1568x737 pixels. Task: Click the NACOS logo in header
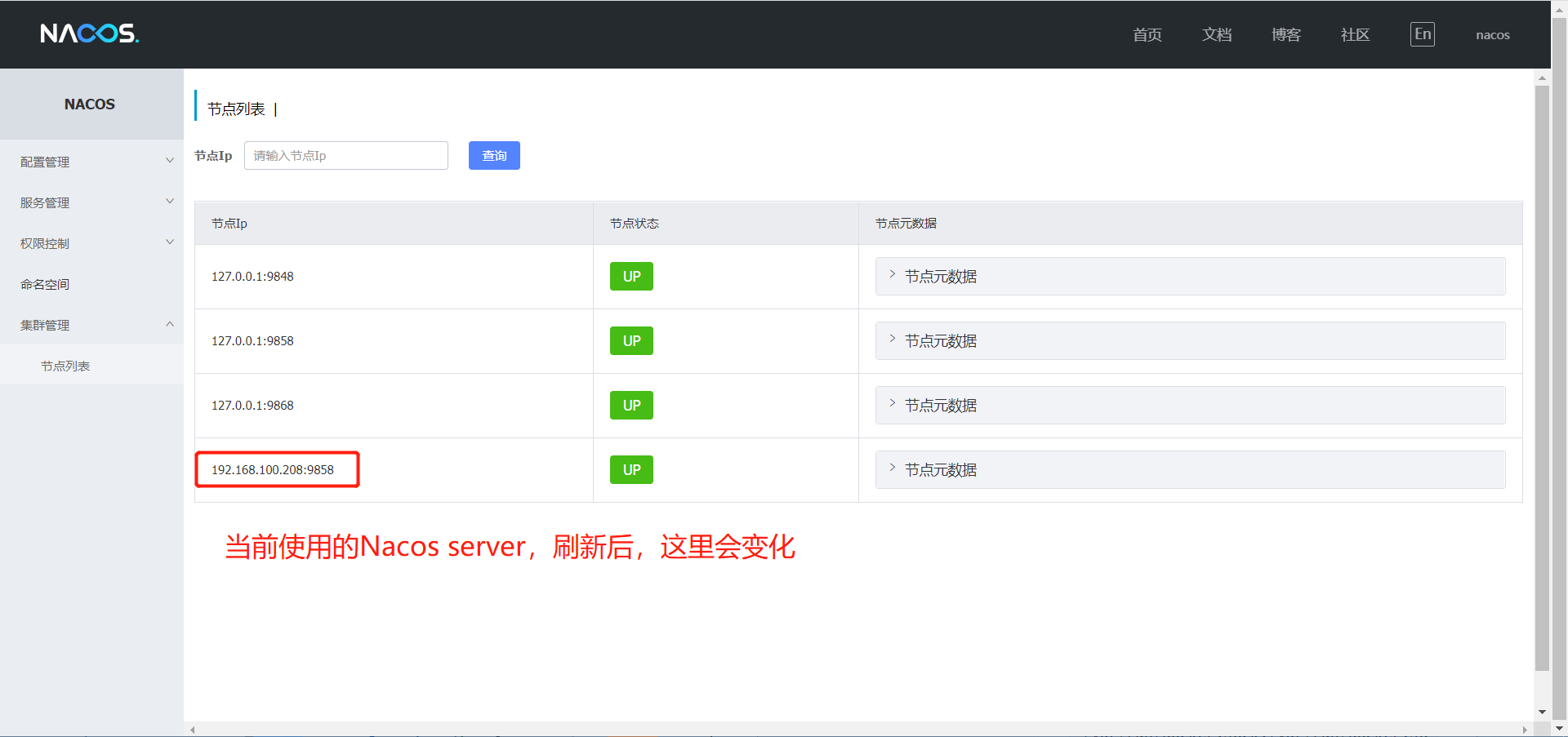(x=90, y=33)
